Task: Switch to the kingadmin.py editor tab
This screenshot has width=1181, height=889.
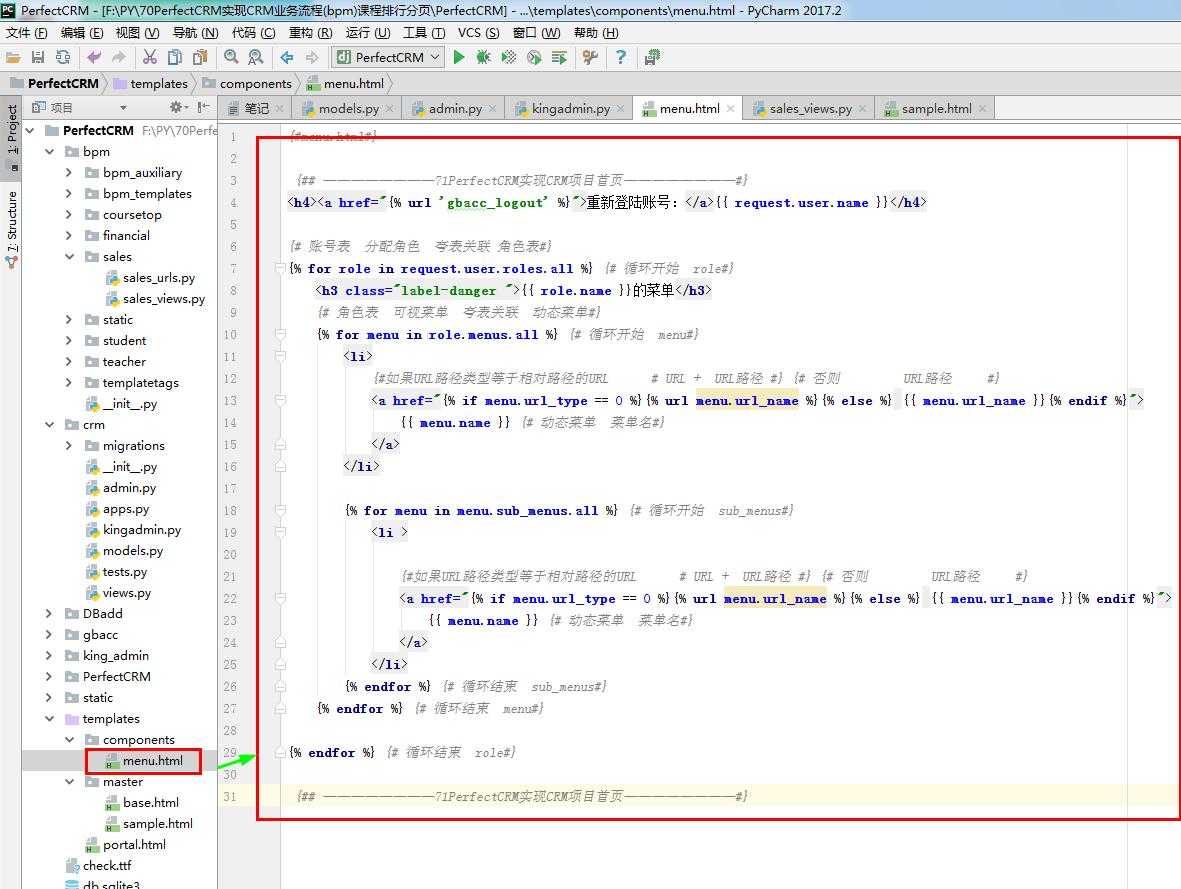Action: (x=570, y=108)
